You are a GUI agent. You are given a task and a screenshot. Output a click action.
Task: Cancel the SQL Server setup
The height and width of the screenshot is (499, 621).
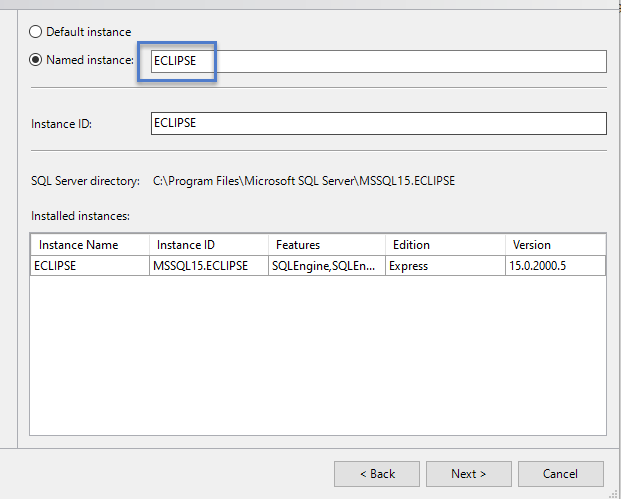point(560,474)
